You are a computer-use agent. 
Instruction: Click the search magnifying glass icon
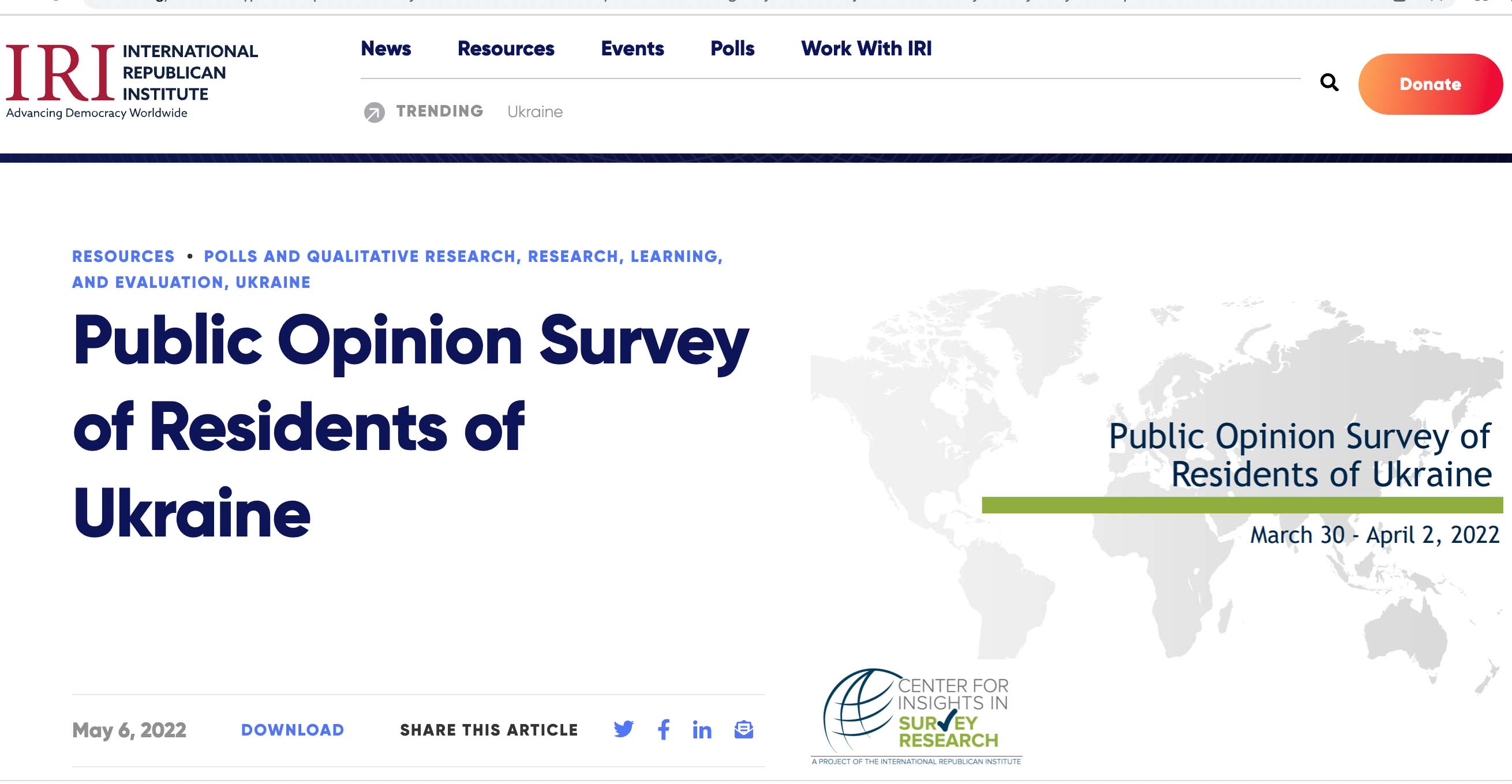coord(1329,82)
